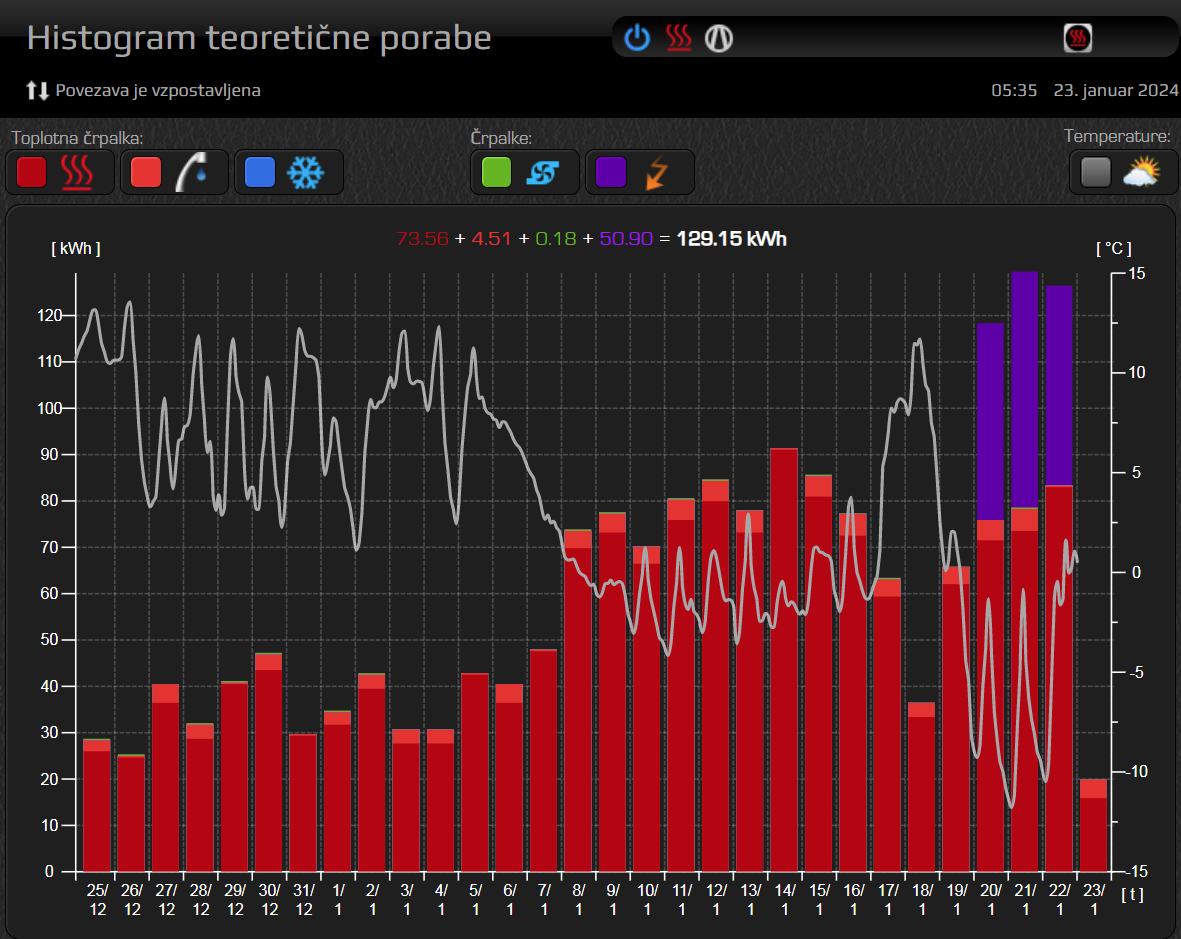Click the green 0.18 pump value
1181x939 pixels.
pos(556,239)
